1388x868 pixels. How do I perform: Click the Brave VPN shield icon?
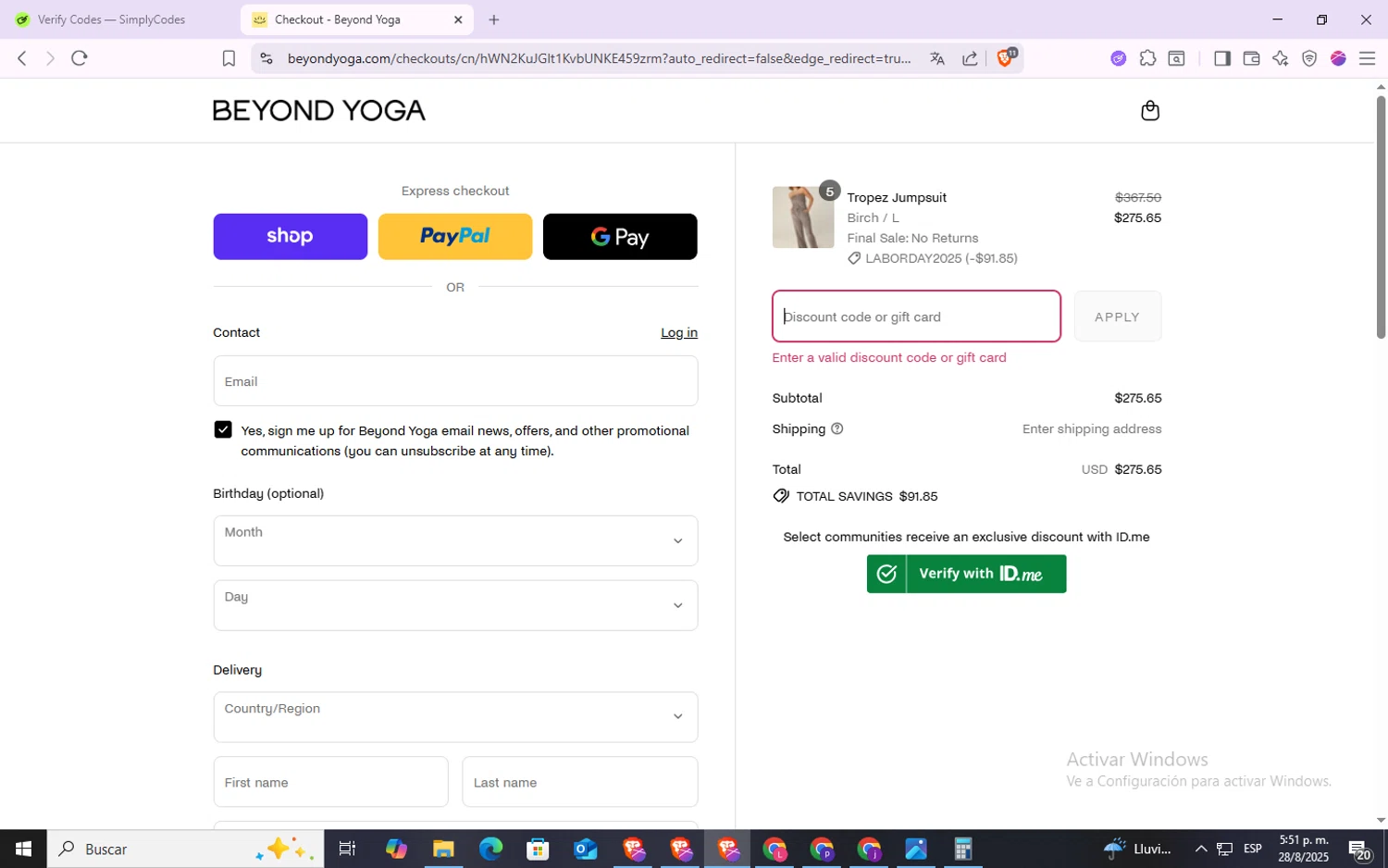pyautogui.click(x=1309, y=58)
